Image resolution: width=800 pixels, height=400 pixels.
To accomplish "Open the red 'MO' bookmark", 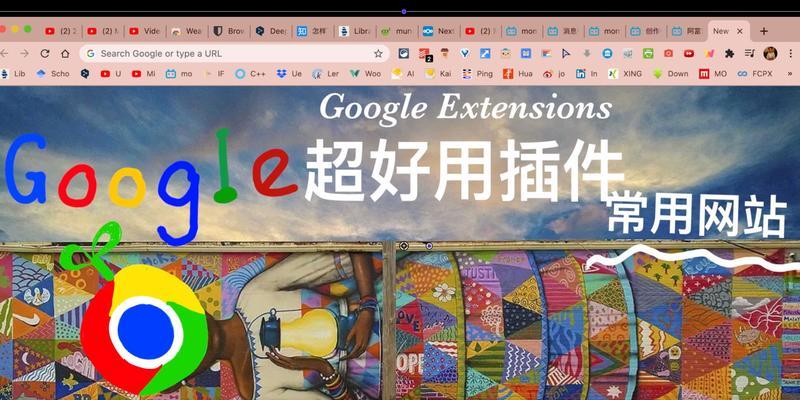I will tap(713, 74).
